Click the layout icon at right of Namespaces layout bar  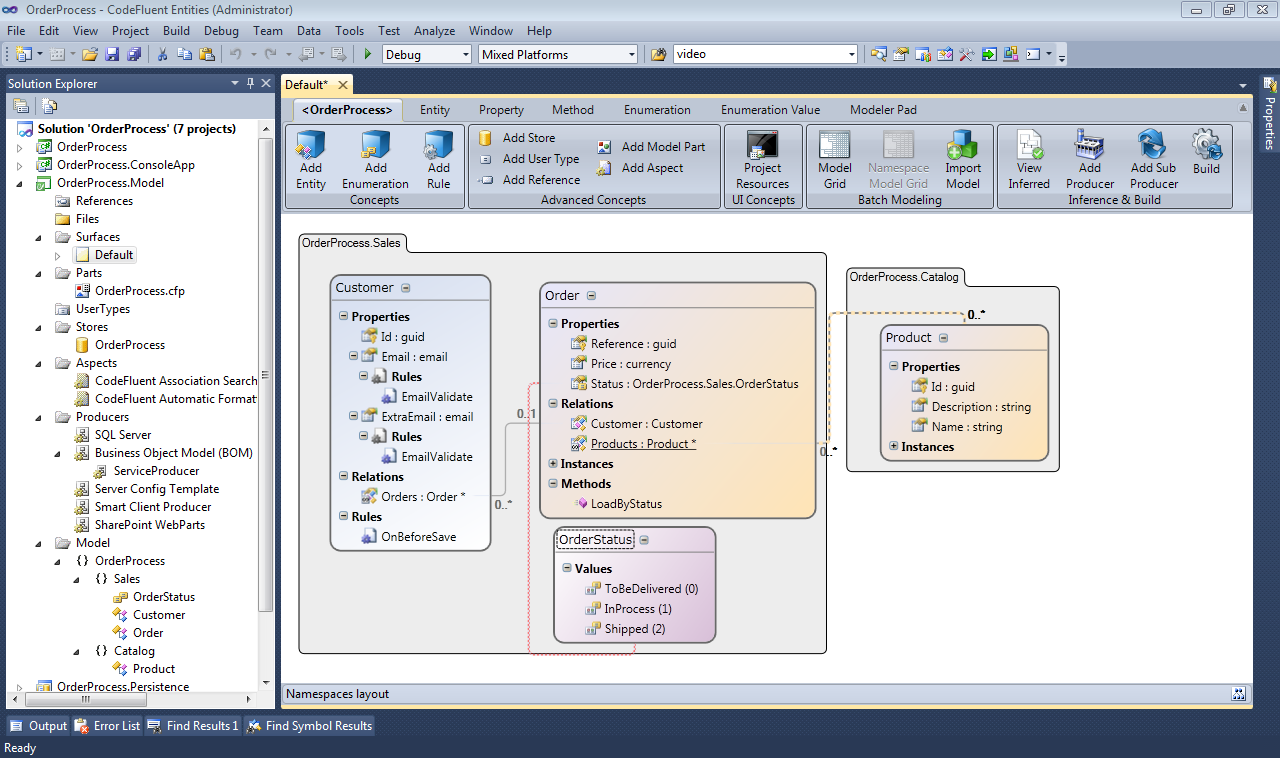pos(1239,693)
